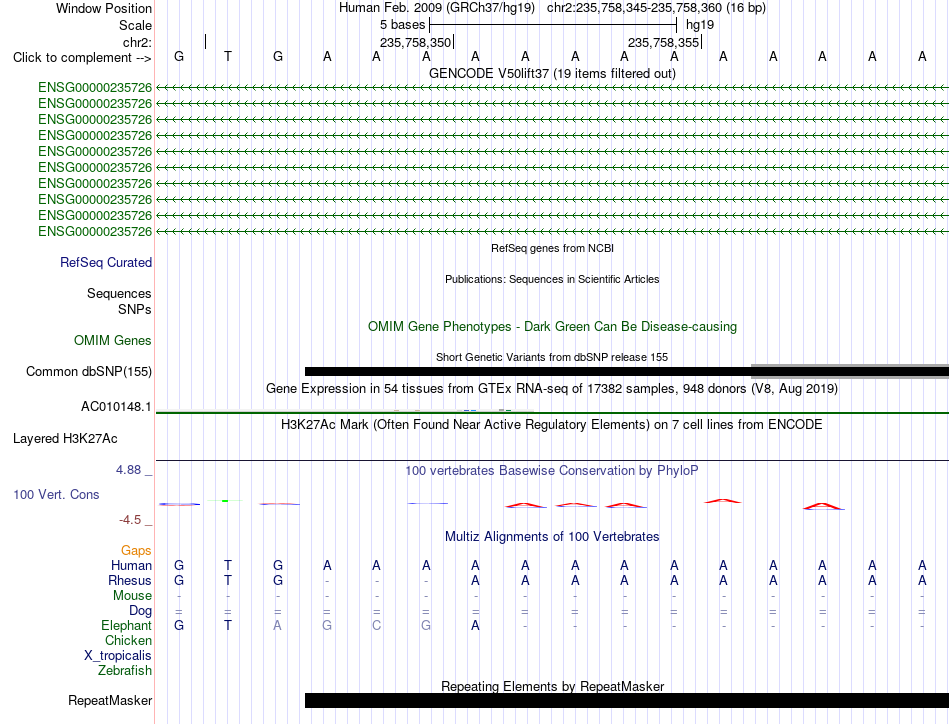Open the AC010148.1 GTEx gene label
The width and height of the screenshot is (950, 724).
(x=116, y=407)
